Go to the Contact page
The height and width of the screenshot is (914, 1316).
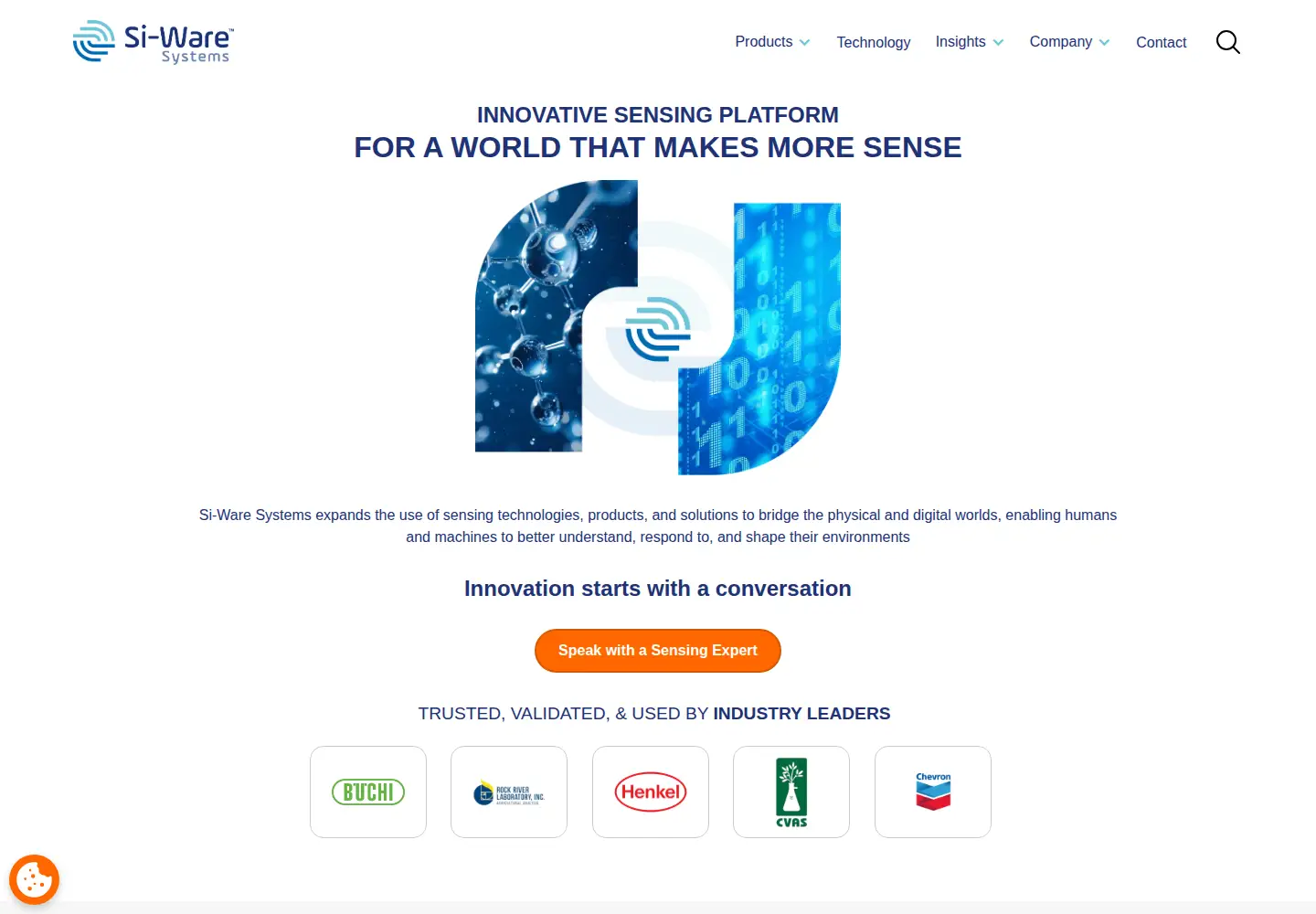(x=1162, y=42)
